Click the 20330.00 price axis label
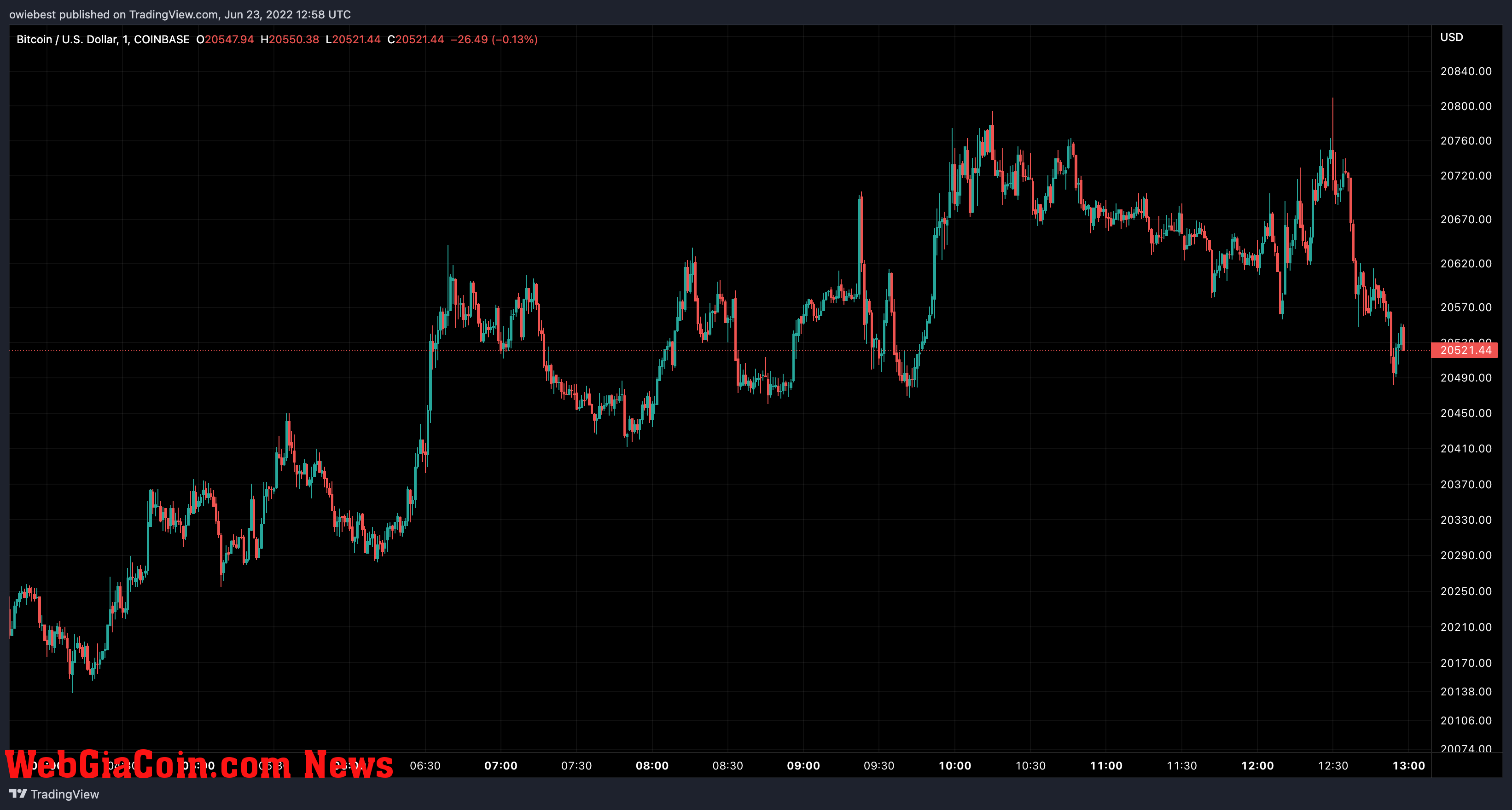The image size is (1512, 810). tap(1465, 520)
